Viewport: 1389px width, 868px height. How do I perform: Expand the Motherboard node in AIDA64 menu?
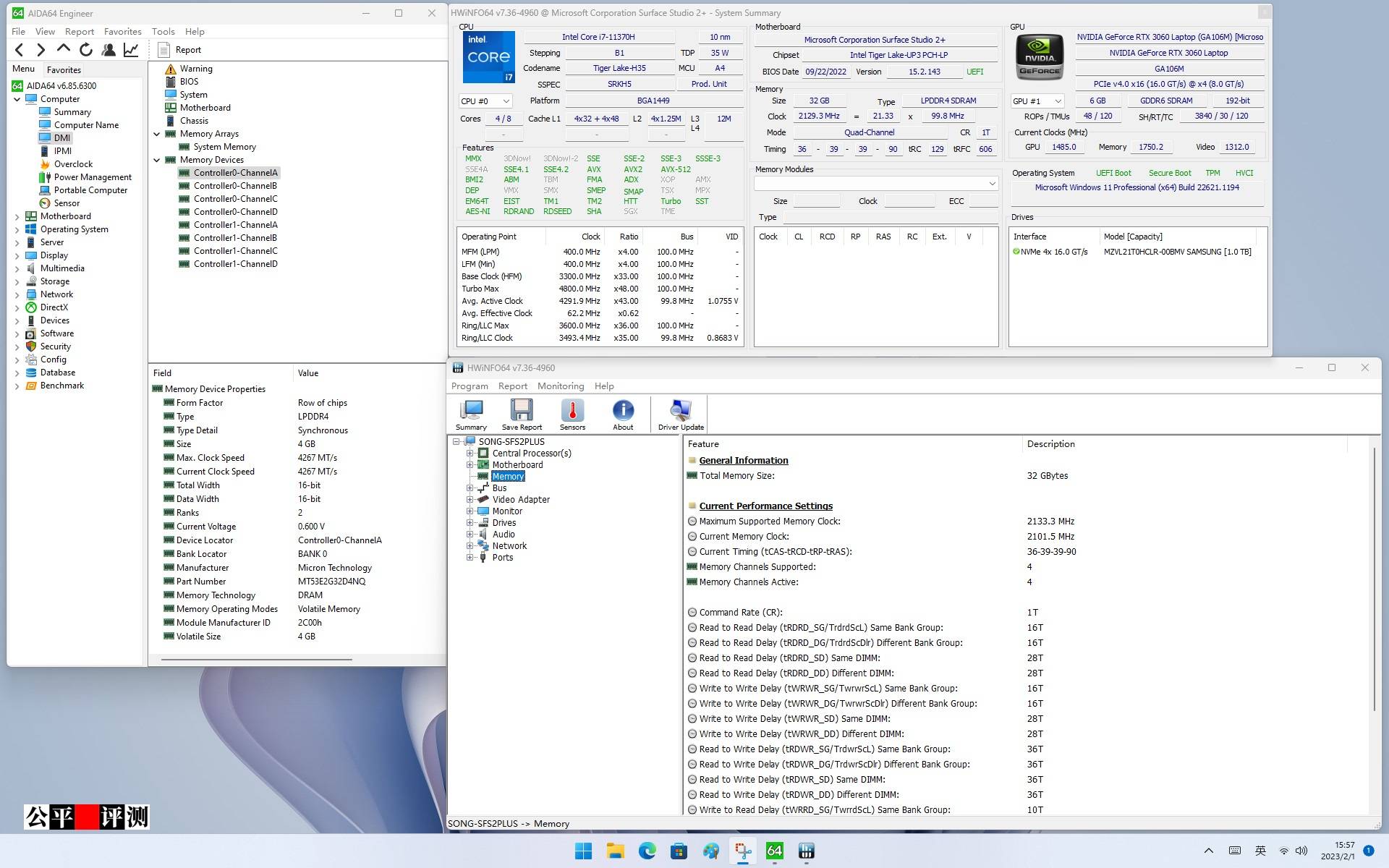click(x=17, y=216)
